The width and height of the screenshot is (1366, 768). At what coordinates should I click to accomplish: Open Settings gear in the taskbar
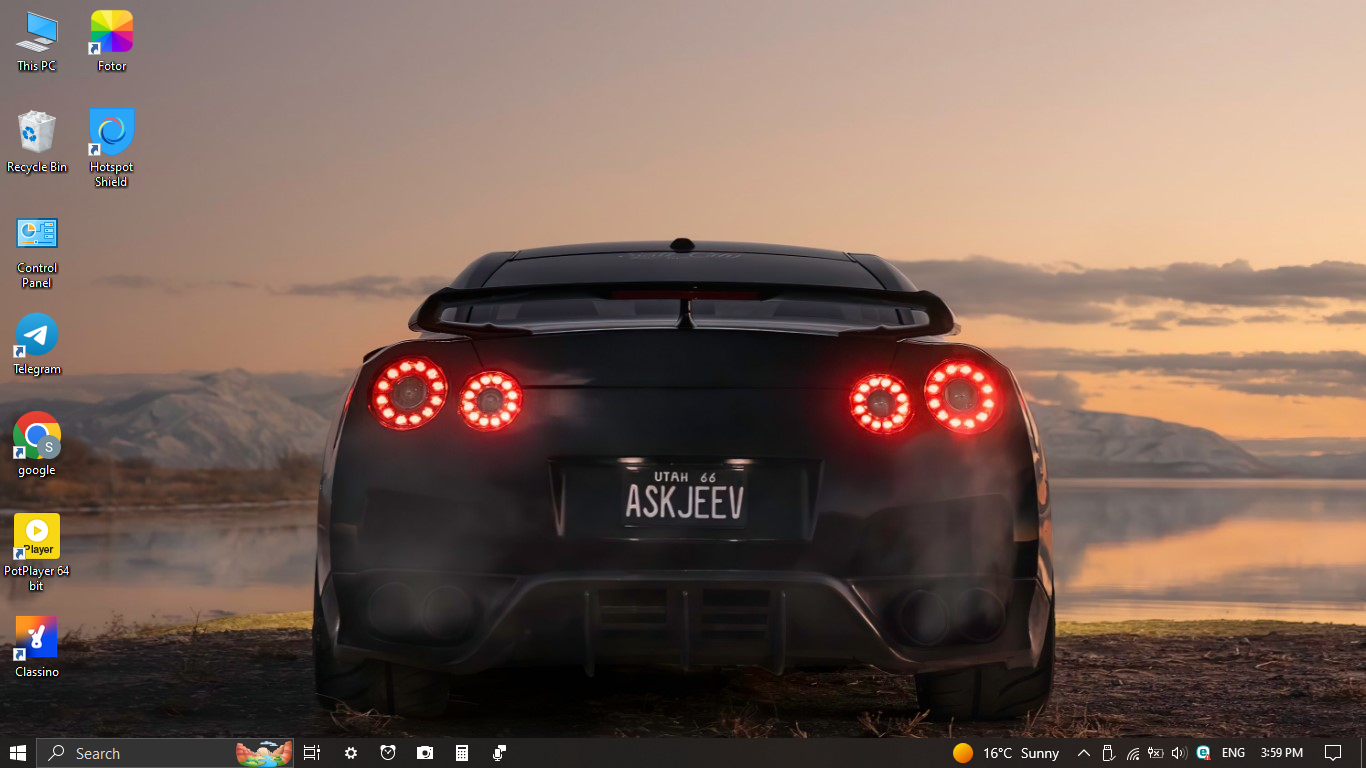point(351,753)
